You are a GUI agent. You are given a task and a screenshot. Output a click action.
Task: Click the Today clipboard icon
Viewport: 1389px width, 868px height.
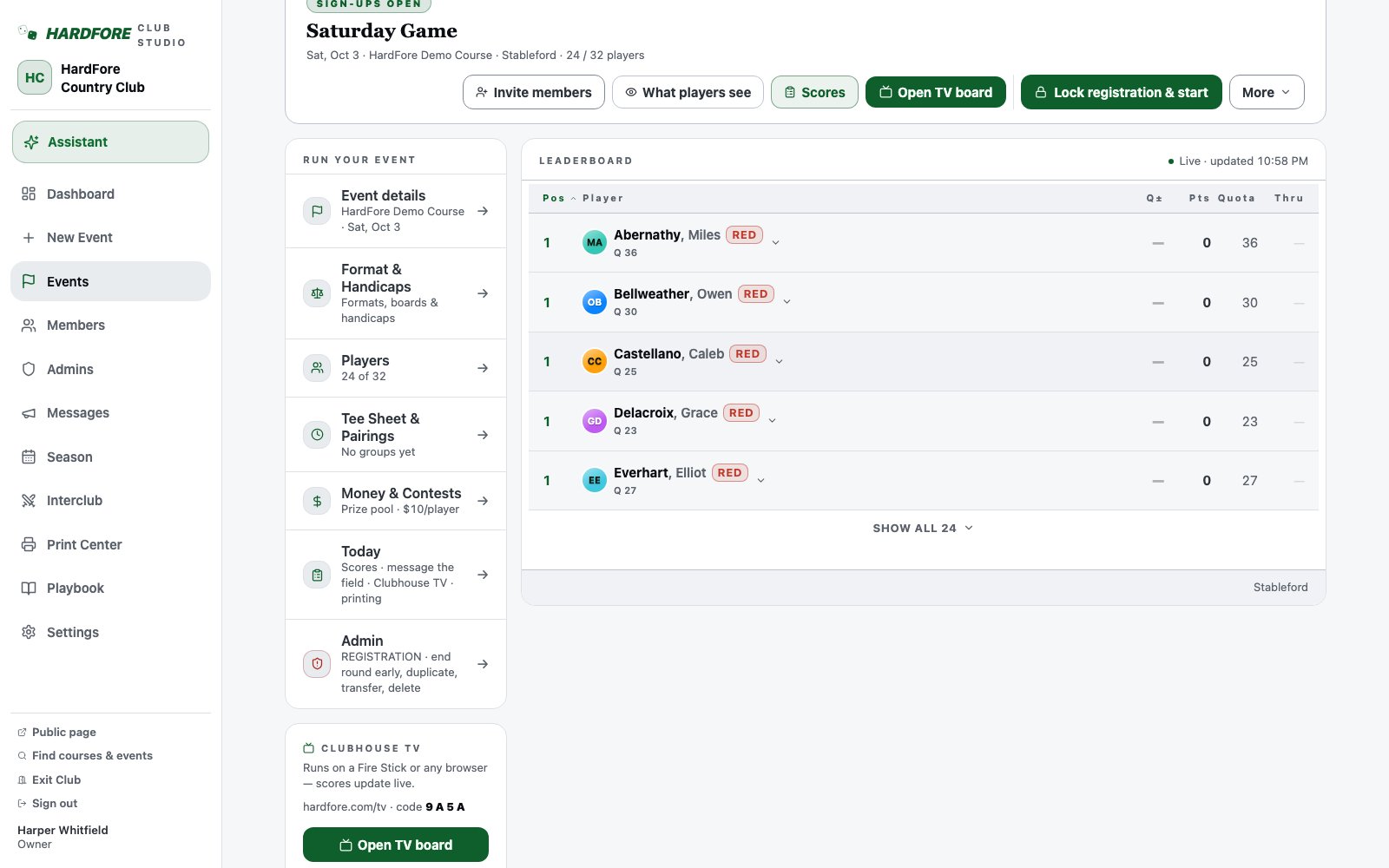pos(317,575)
